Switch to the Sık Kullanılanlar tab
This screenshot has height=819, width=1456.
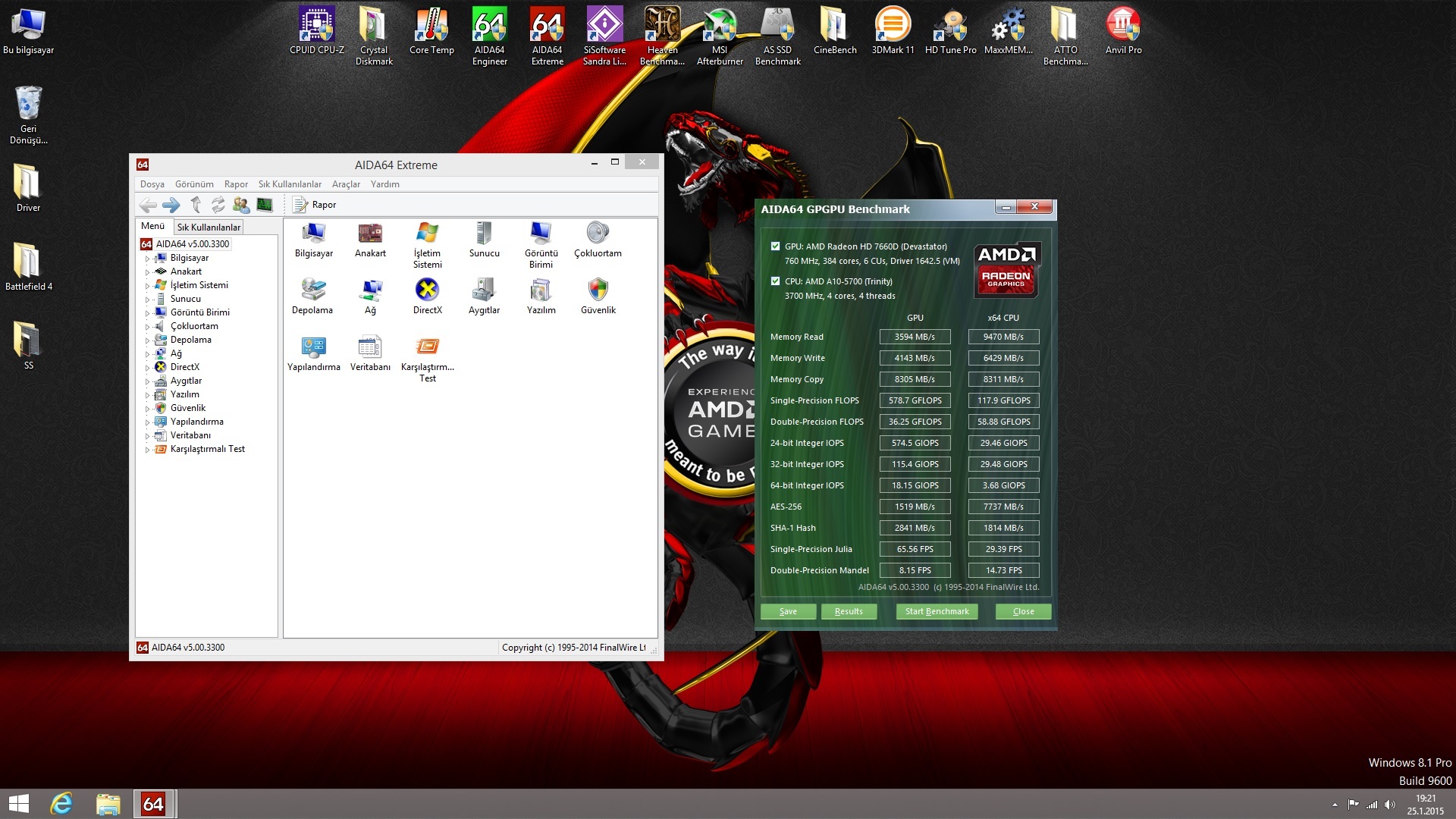209,227
